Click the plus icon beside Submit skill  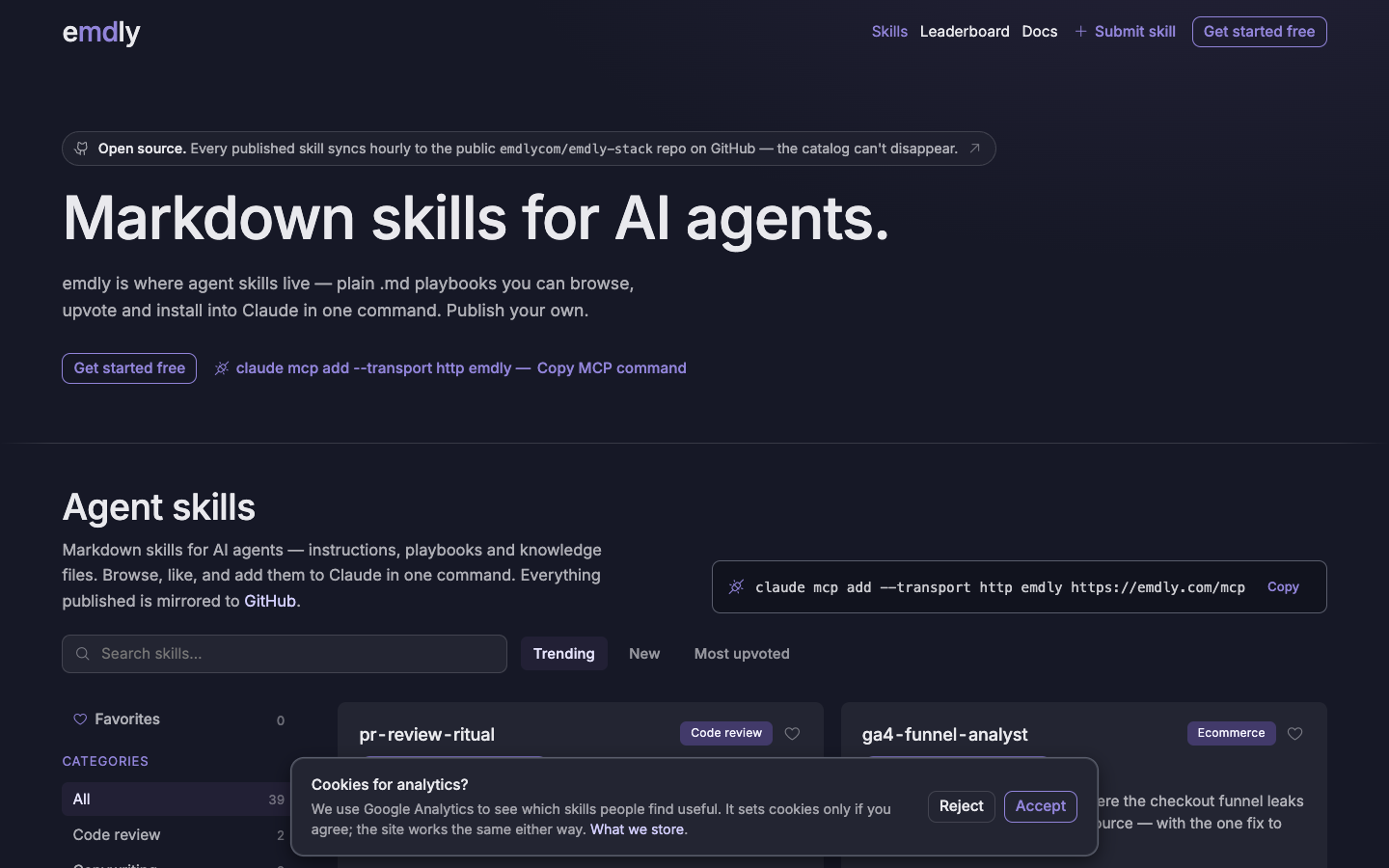click(x=1081, y=32)
